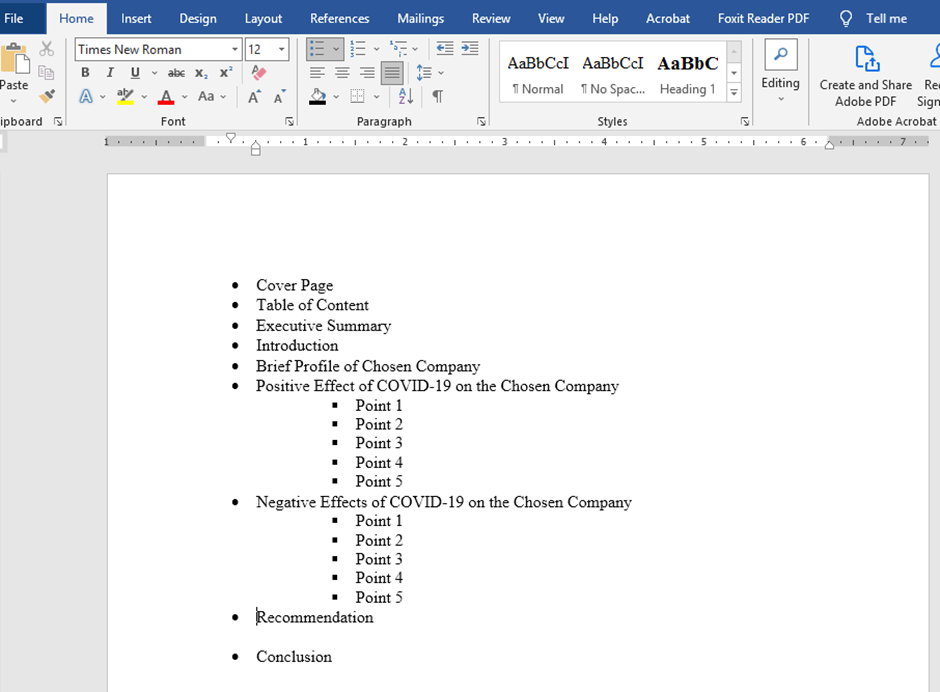Align text right
This screenshot has width=940, height=692.
click(x=367, y=73)
